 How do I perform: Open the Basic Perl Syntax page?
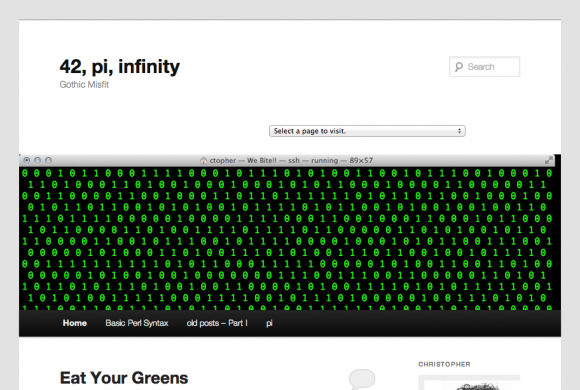pyautogui.click(x=137, y=323)
